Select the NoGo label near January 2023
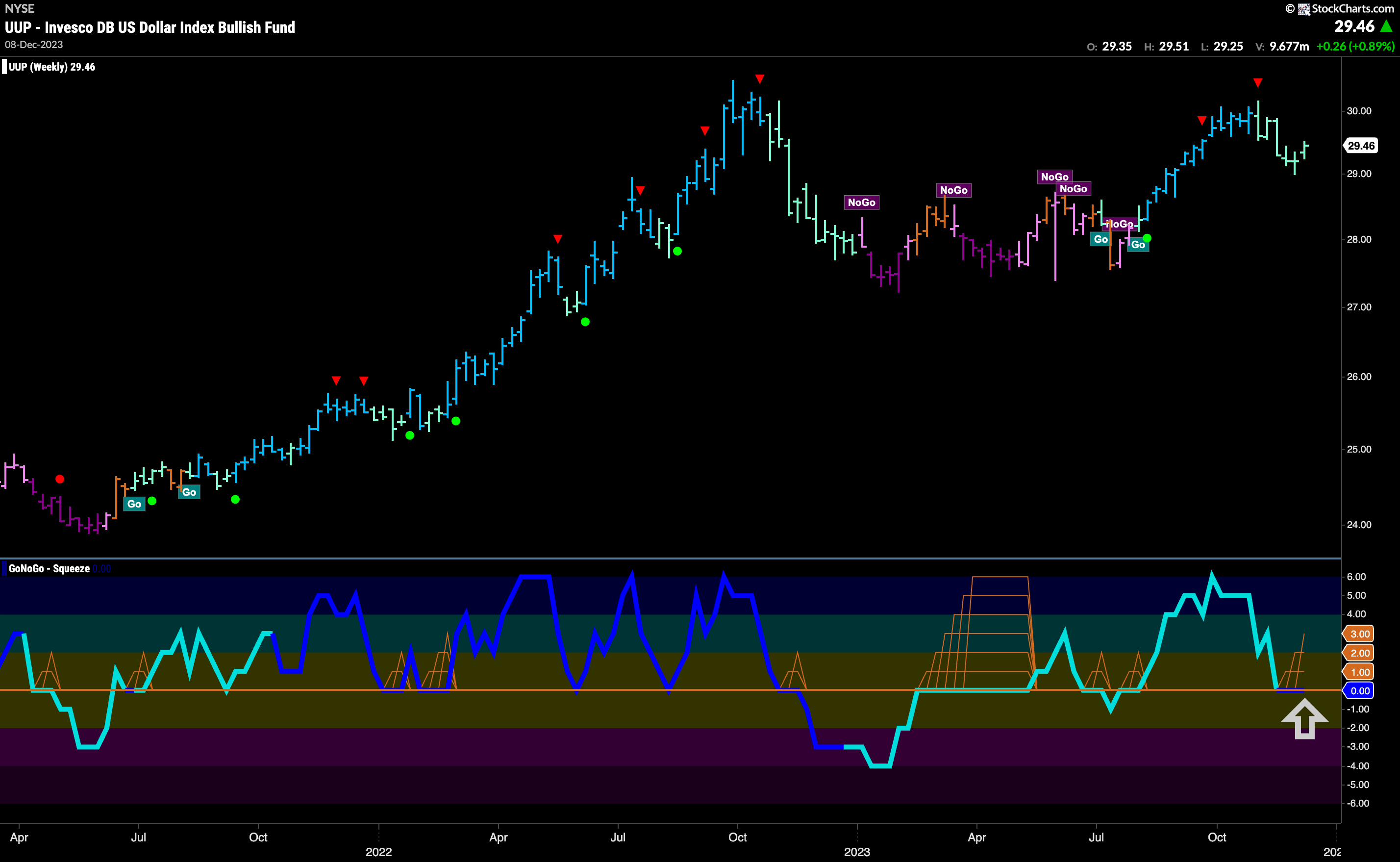This screenshot has height=862, width=1400. coord(862,203)
